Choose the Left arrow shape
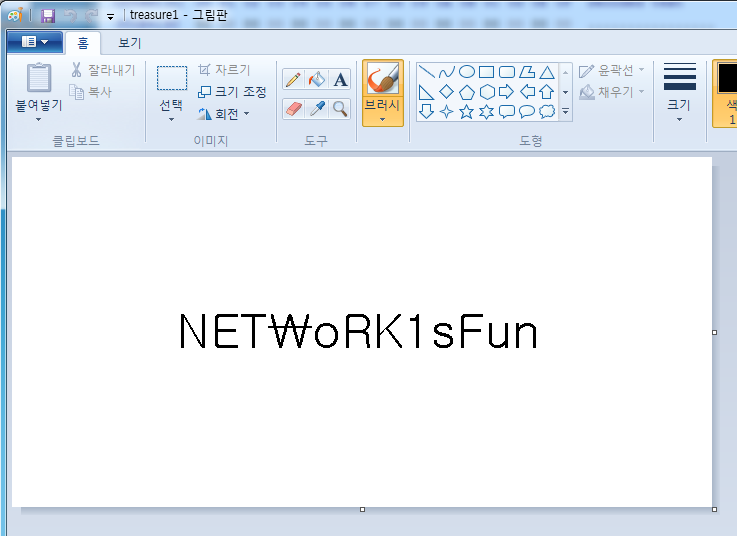Screen dimensions: 737x536 [527, 92]
